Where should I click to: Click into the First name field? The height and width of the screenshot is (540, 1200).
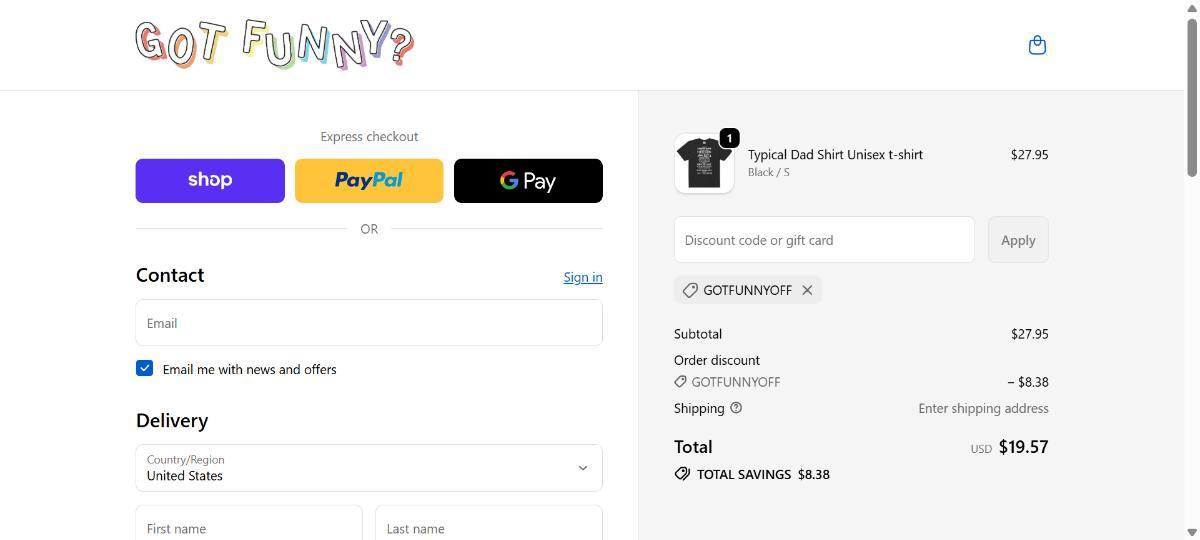point(249,527)
